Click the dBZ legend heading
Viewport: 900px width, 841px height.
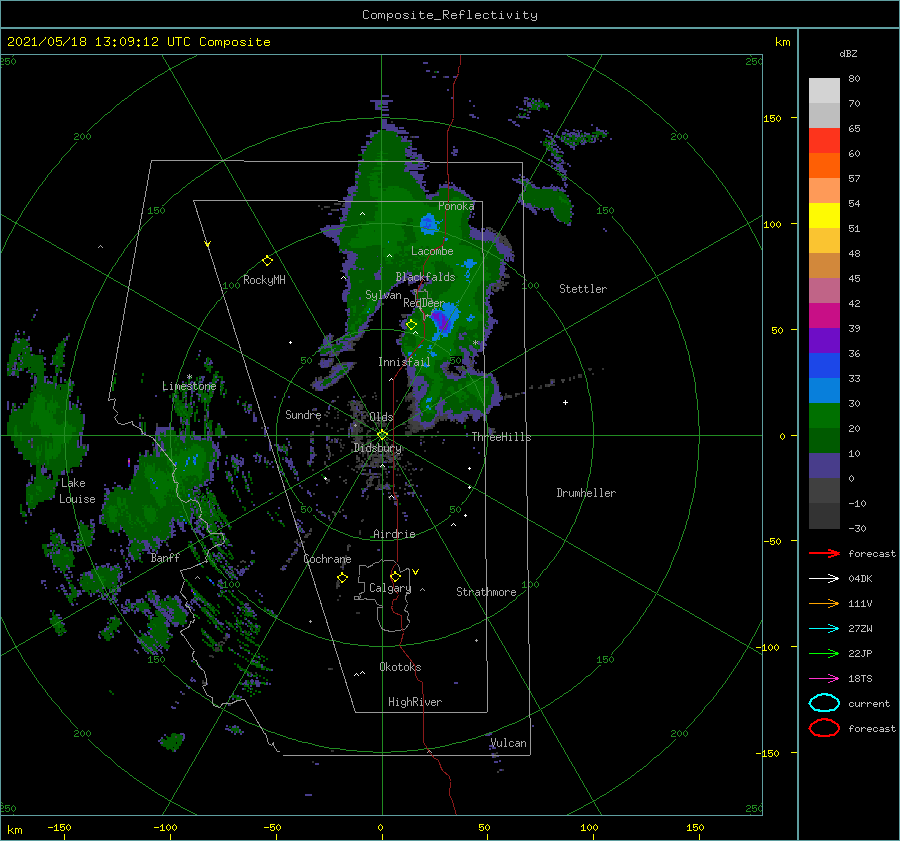[x=848, y=53]
